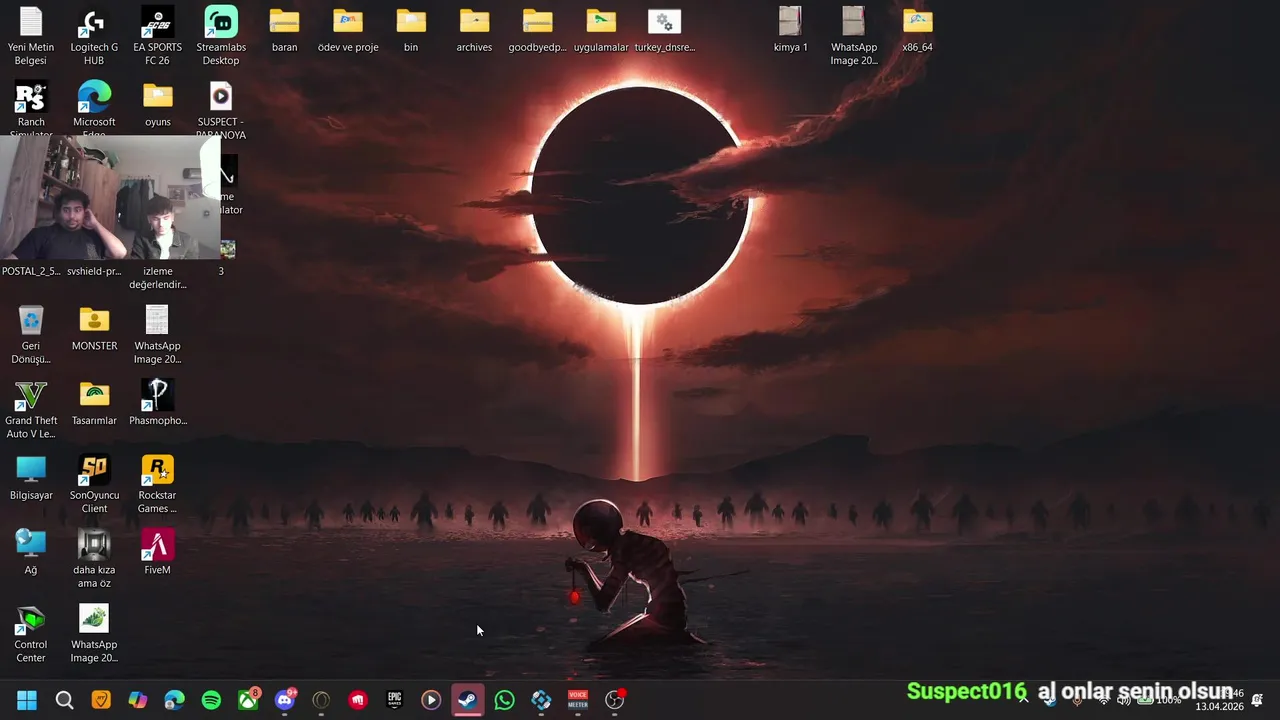Open Epic Games Launcher in taskbar
The image size is (1280, 720).
point(394,700)
